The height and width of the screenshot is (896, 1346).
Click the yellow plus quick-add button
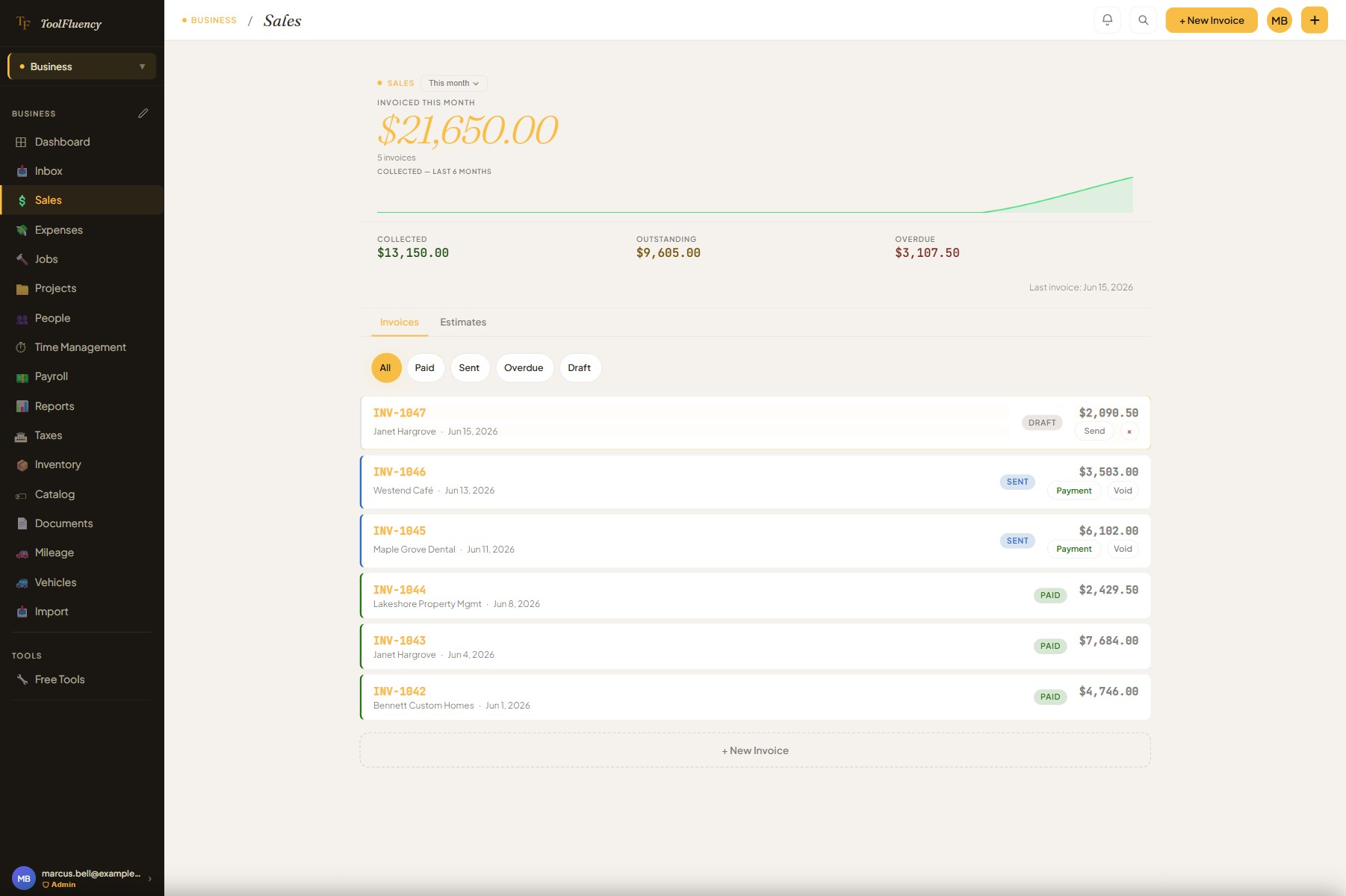coord(1314,20)
